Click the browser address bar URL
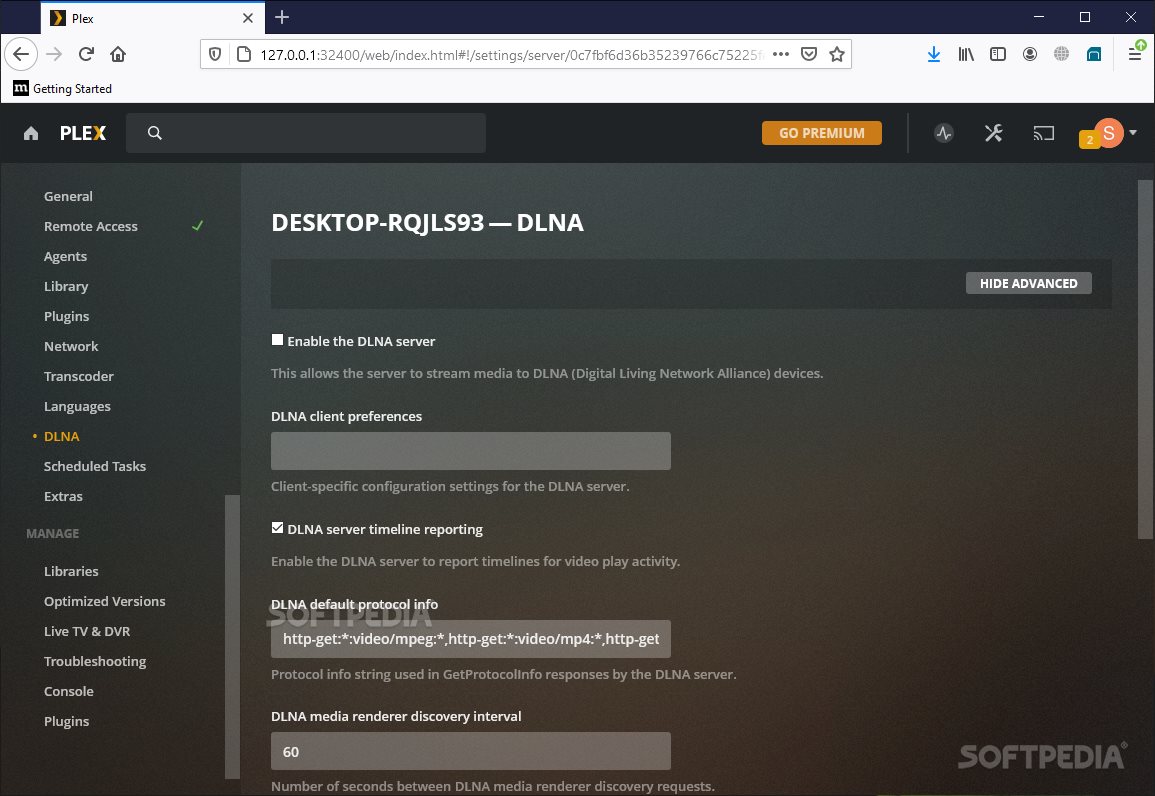 pyautogui.click(x=512, y=54)
